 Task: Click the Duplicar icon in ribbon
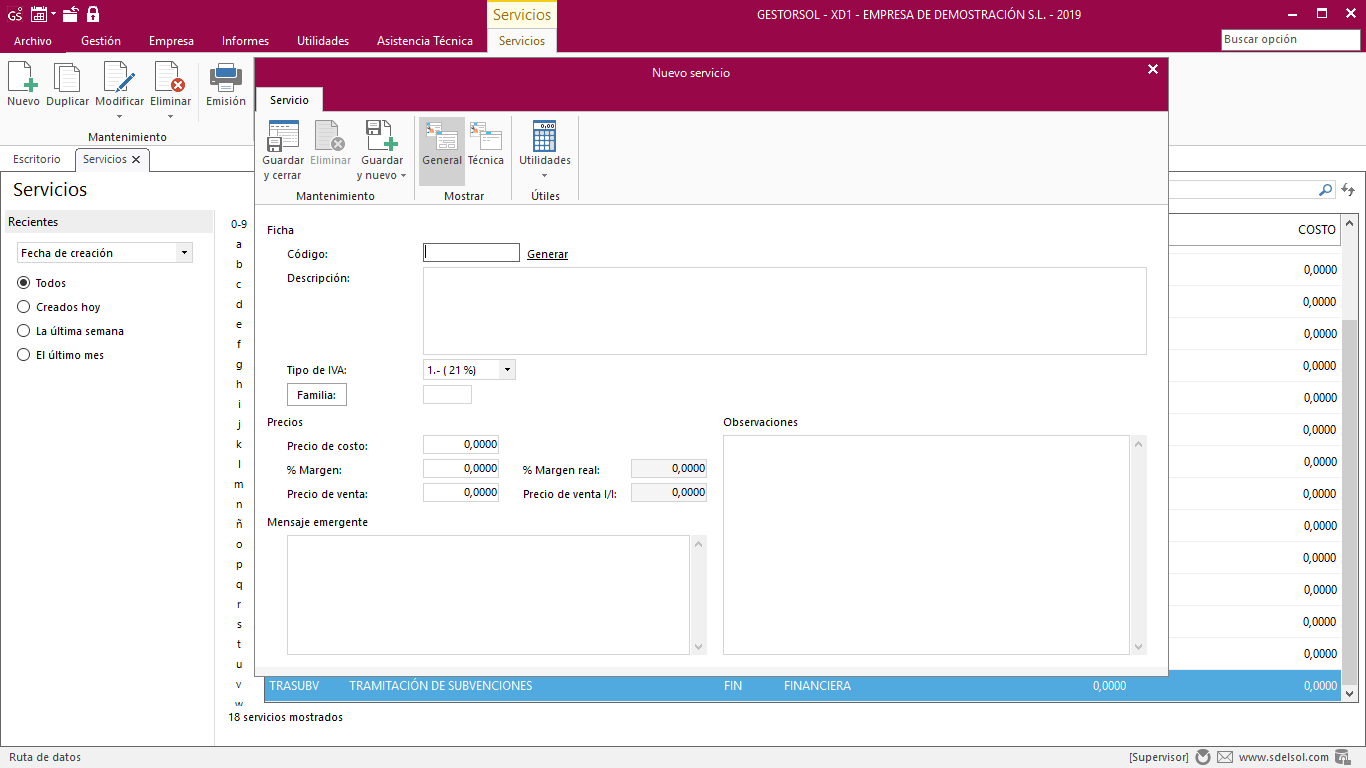pyautogui.click(x=67, y=78)
